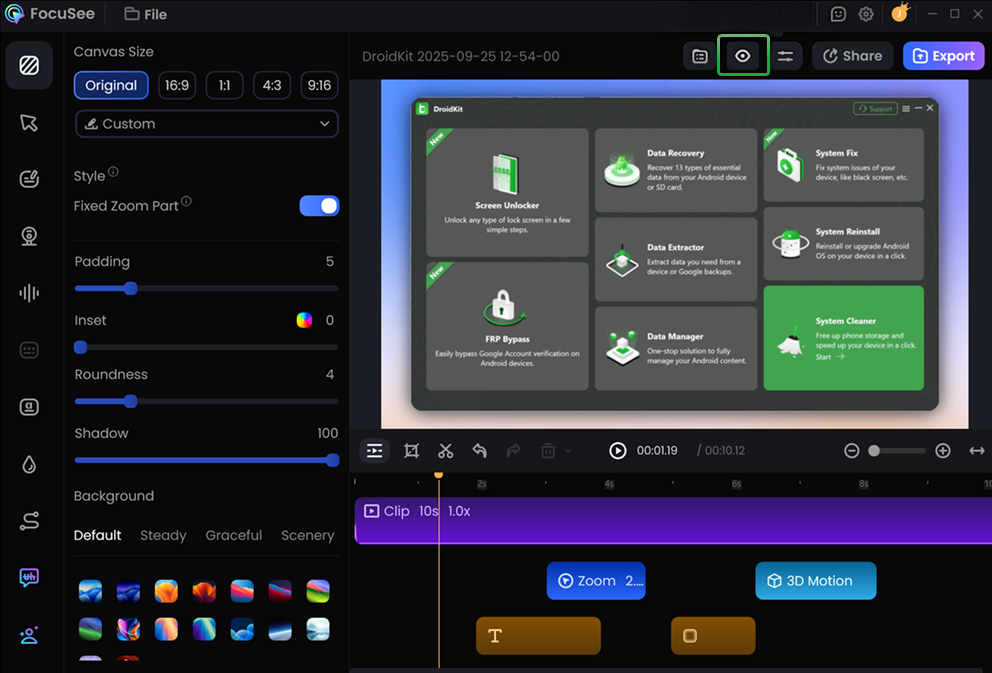This screenshot has height=673, width=992.
Task: Click the undo arrow icon
Action: pos(480,450)
